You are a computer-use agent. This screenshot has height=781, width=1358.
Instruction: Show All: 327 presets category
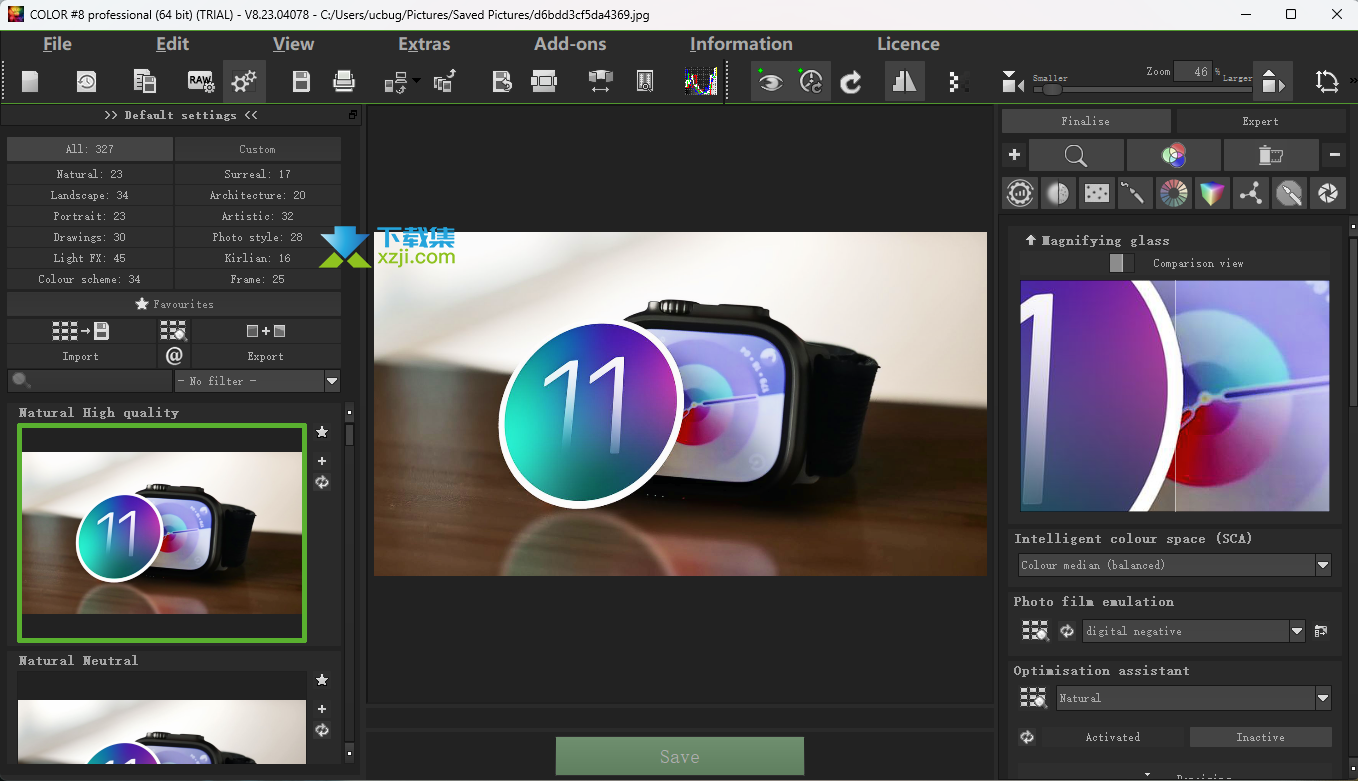click(x=90, y=149)
